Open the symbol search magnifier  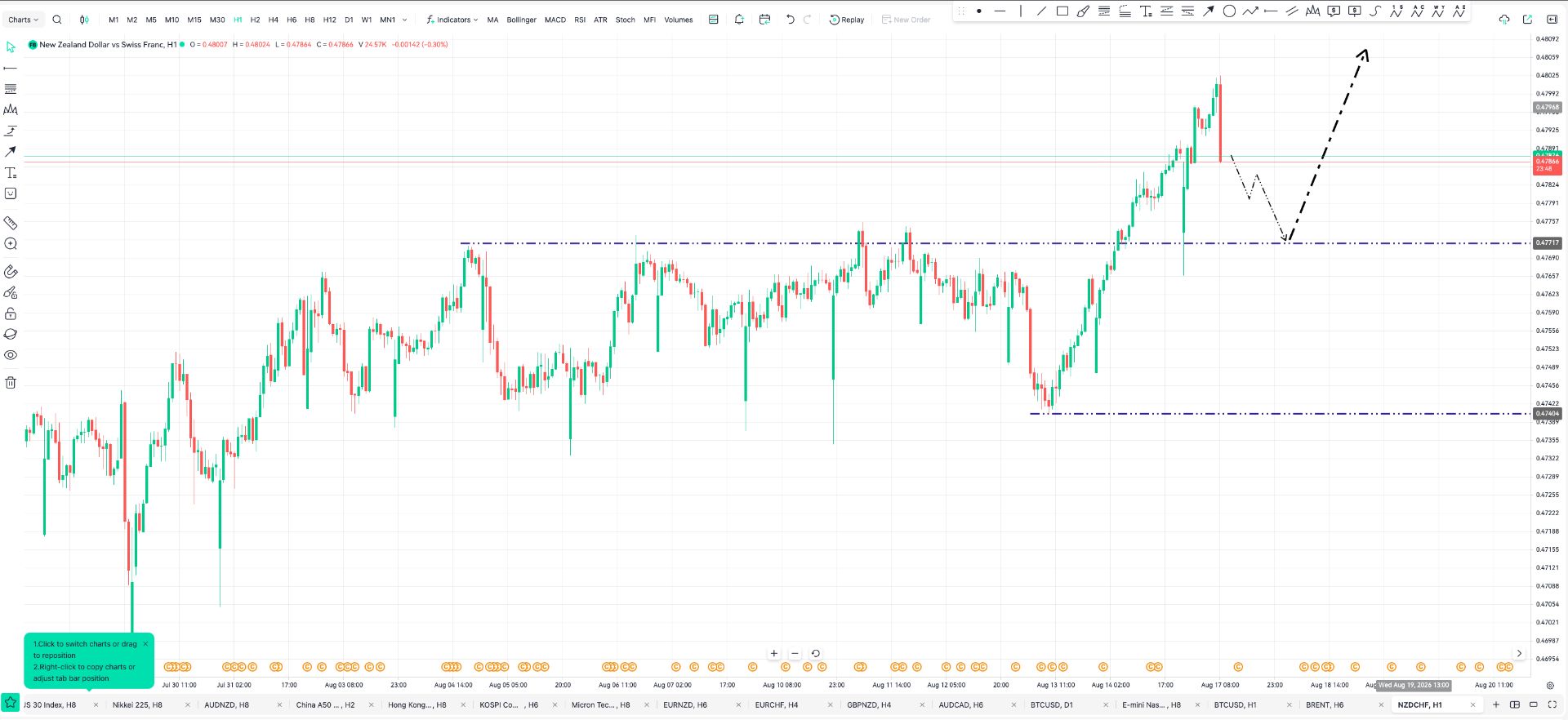coord(57,20)
